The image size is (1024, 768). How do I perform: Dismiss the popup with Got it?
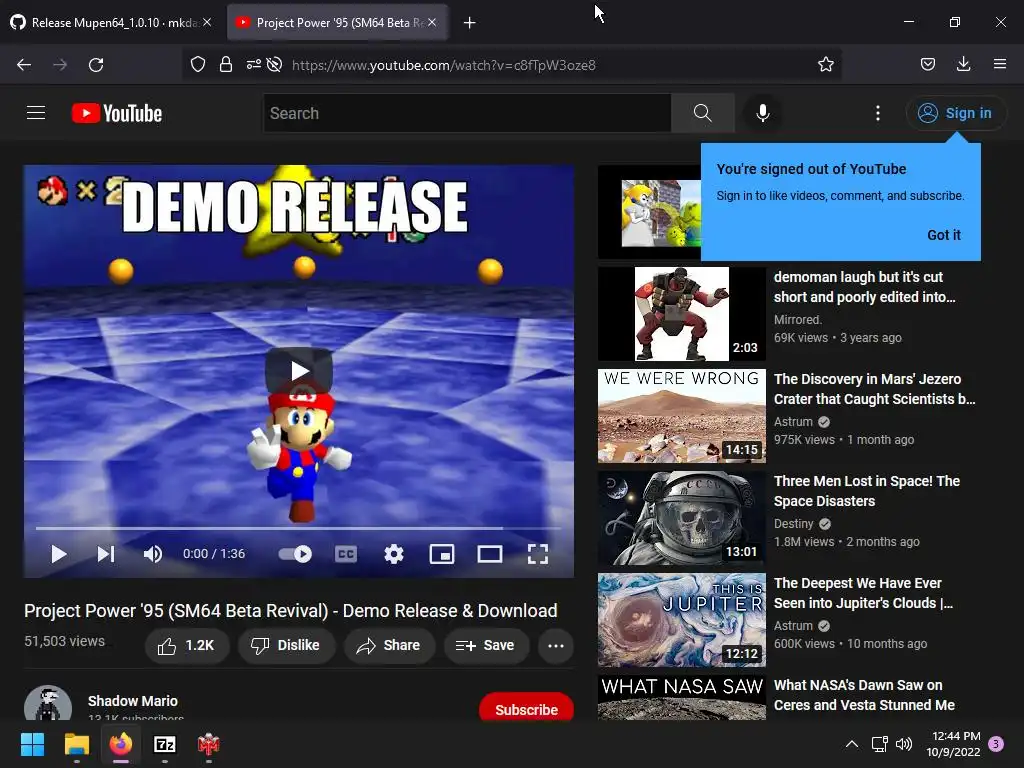coord(944,235)
